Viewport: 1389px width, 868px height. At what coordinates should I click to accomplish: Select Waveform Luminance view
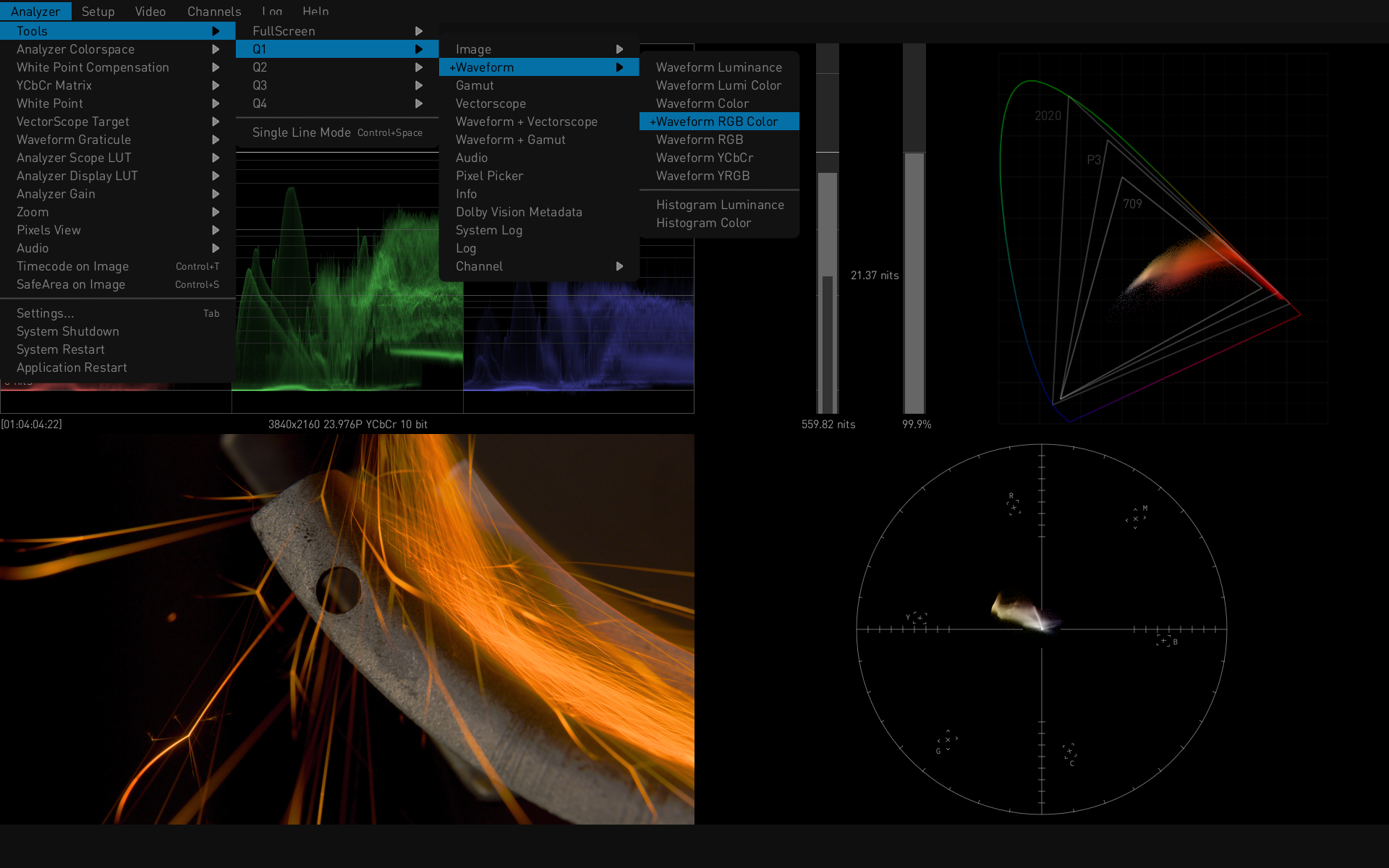tap(718, 67)
